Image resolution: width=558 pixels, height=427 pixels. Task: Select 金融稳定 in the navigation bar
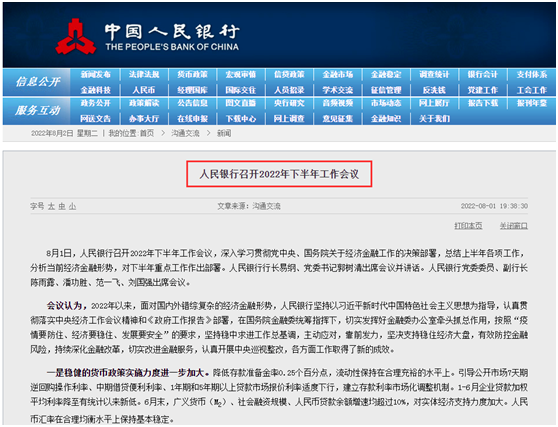tap(386, 74)
